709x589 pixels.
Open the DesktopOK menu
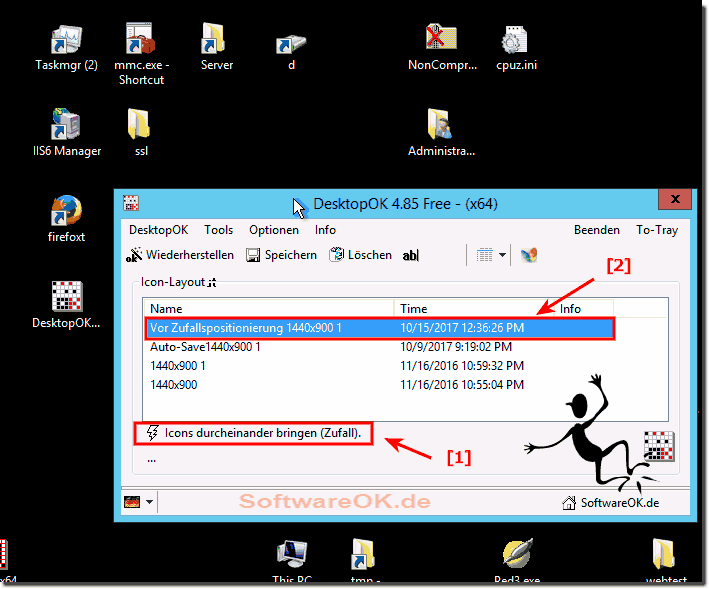[158, 230]
